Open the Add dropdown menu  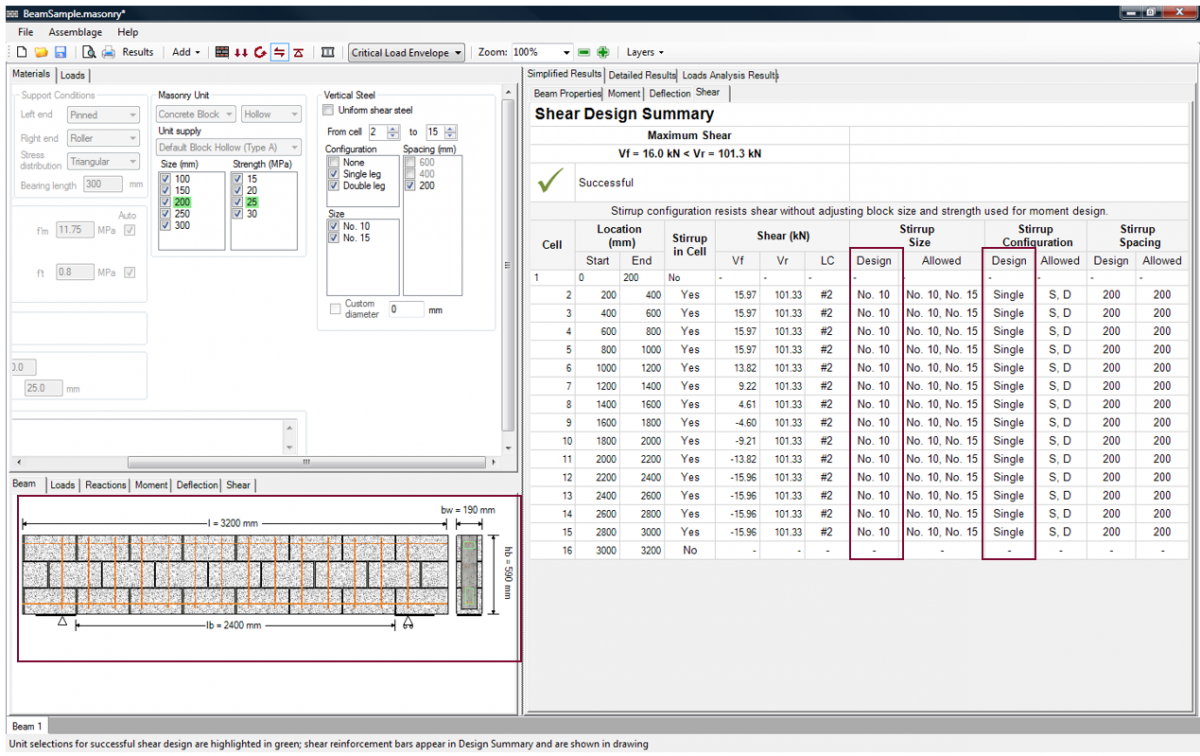(x=186, y=52)
